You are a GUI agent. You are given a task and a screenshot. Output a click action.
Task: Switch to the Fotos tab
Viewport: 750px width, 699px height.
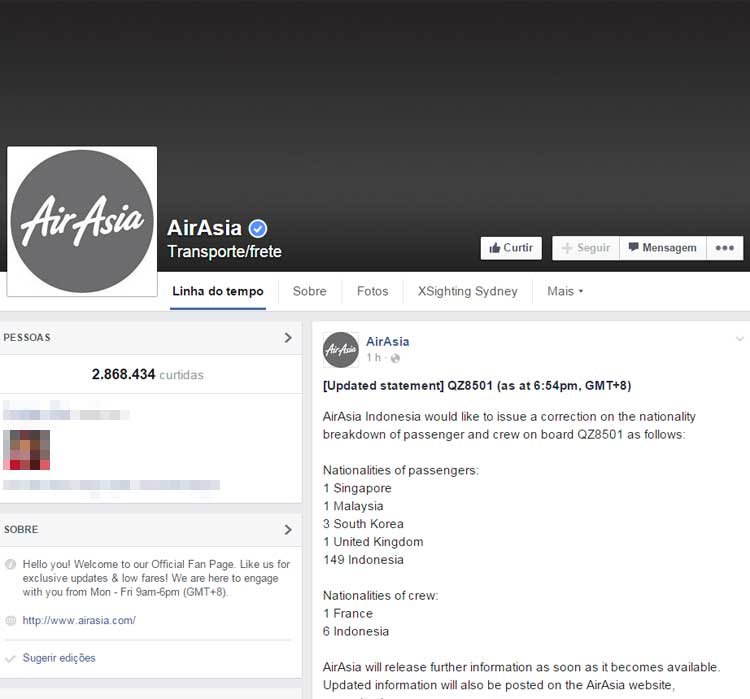tap(373, 291)
